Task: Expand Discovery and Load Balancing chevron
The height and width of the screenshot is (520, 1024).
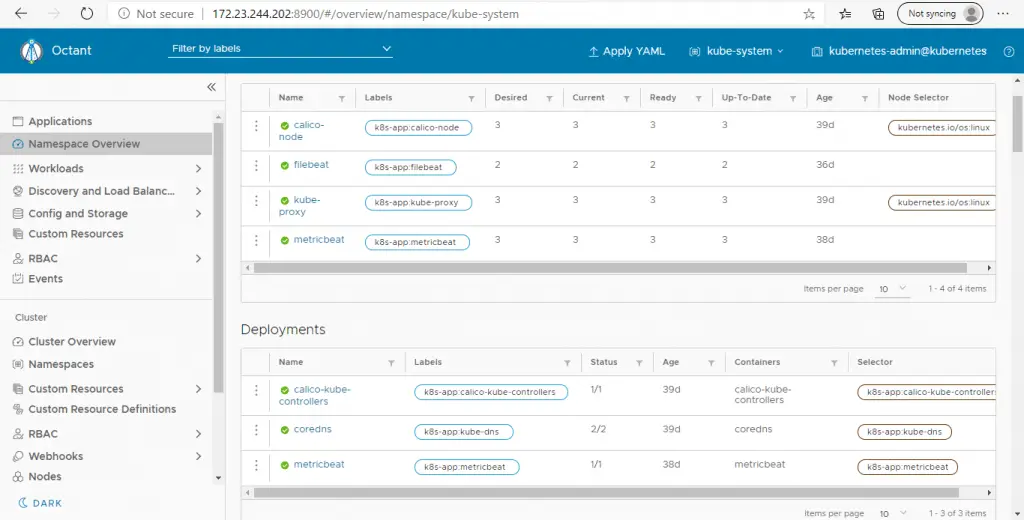Action: click(199, 191)
